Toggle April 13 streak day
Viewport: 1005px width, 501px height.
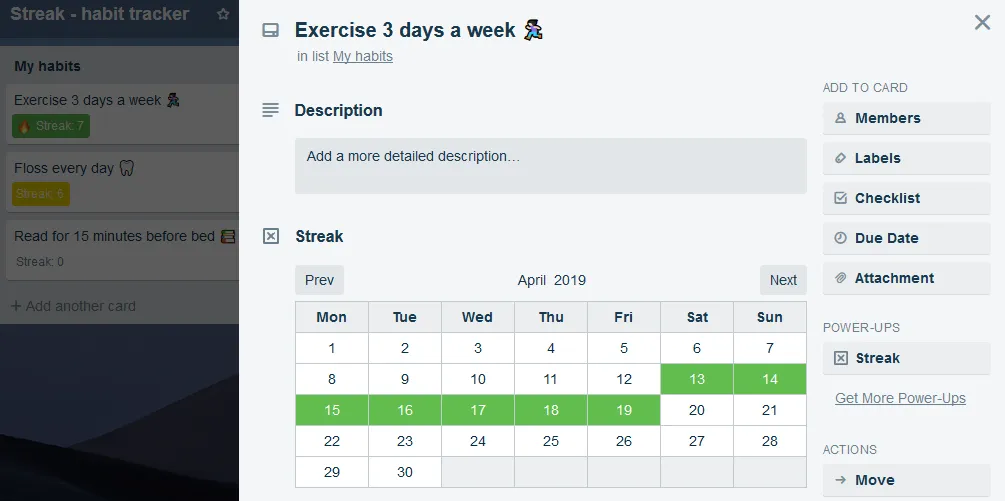click(697, 379)
